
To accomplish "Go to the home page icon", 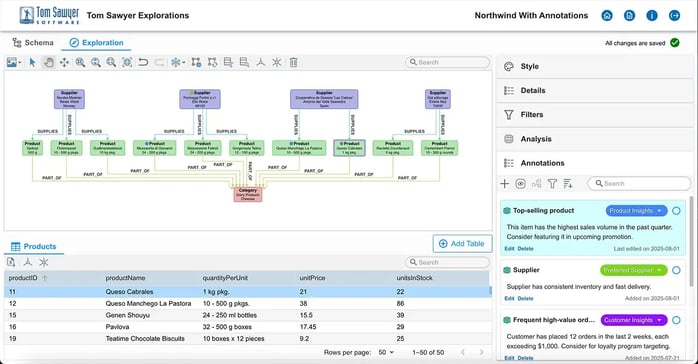I will point(607,16).
